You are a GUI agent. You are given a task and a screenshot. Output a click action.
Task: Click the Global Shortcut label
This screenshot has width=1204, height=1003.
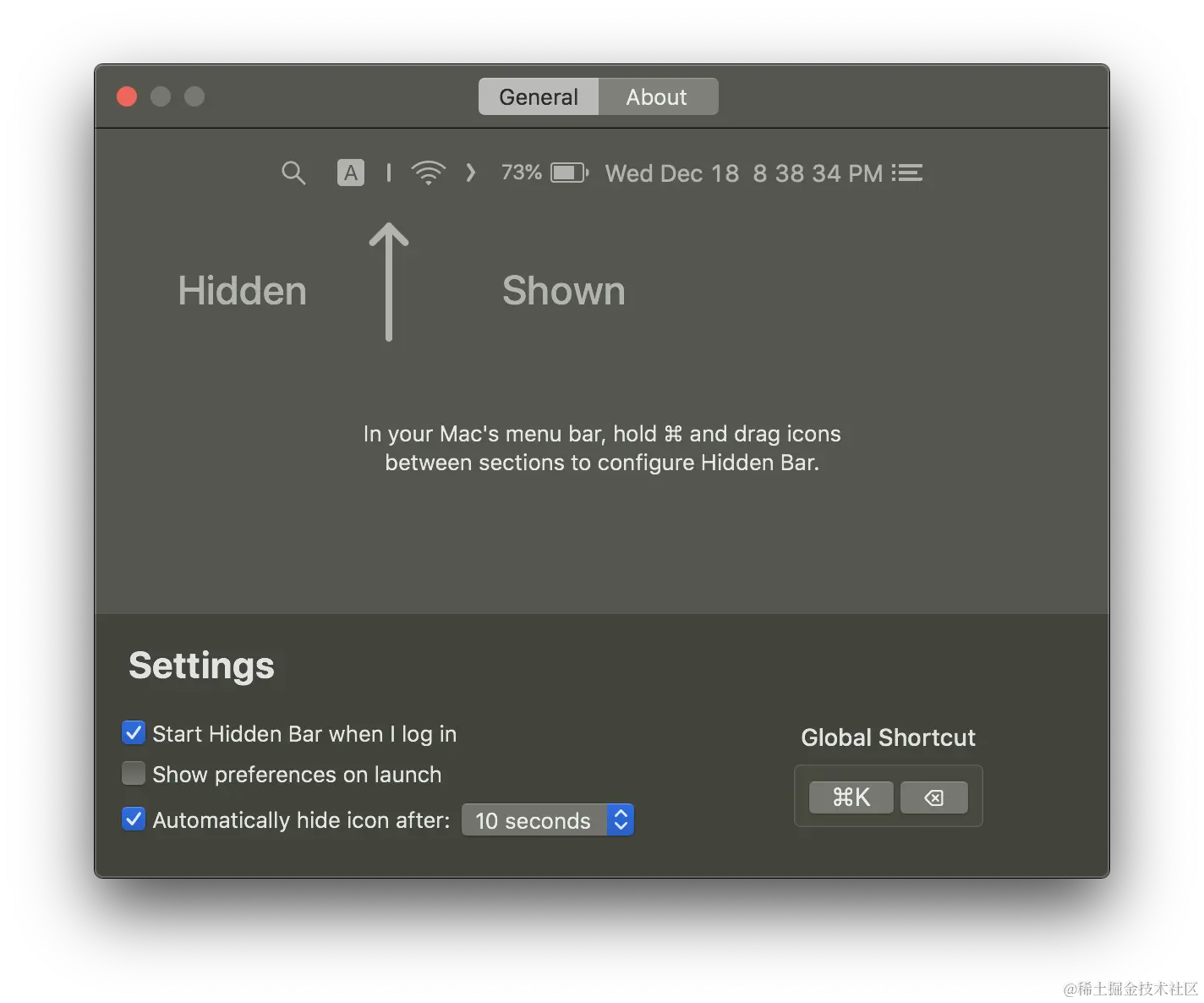click(889, 737)
